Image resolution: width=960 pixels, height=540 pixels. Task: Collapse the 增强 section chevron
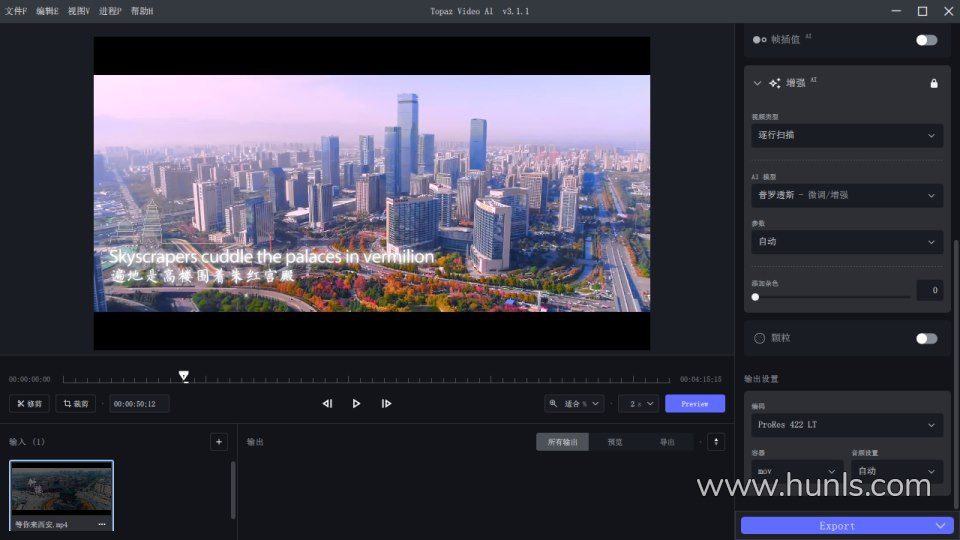[x=757, y=83]
